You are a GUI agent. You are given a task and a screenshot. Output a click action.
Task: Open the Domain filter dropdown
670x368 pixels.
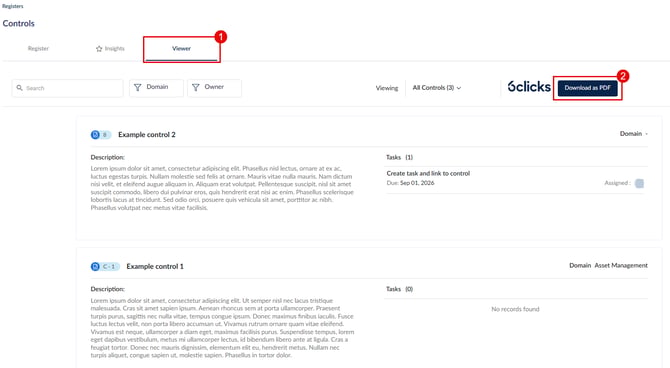point(156,88)
